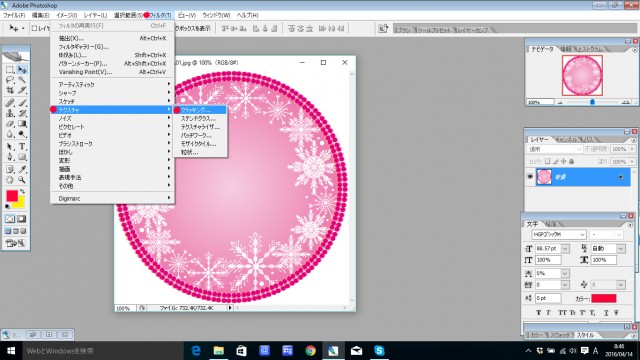The width and height of the screenshot is (640, 360).
Task: Select the Eraser tool
Action: click(10, 124)
